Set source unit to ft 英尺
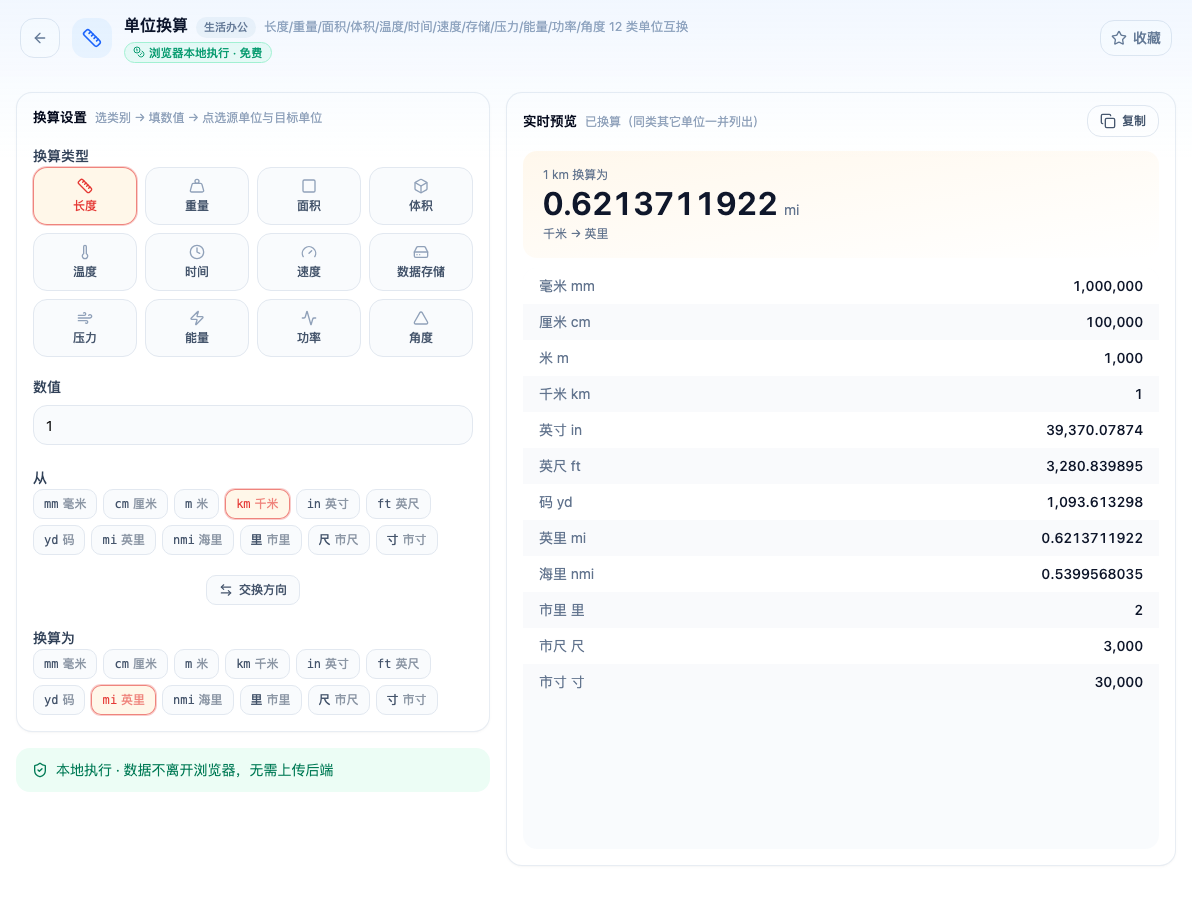1192x900 pixels. (398, 504)
